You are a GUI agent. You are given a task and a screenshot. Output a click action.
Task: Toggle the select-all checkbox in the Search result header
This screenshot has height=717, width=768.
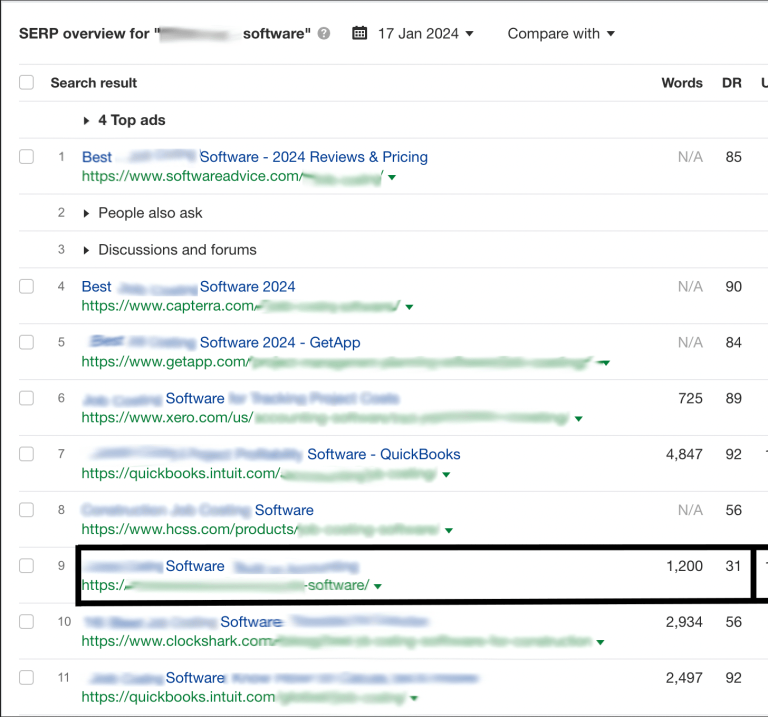[x=26, y=82]
